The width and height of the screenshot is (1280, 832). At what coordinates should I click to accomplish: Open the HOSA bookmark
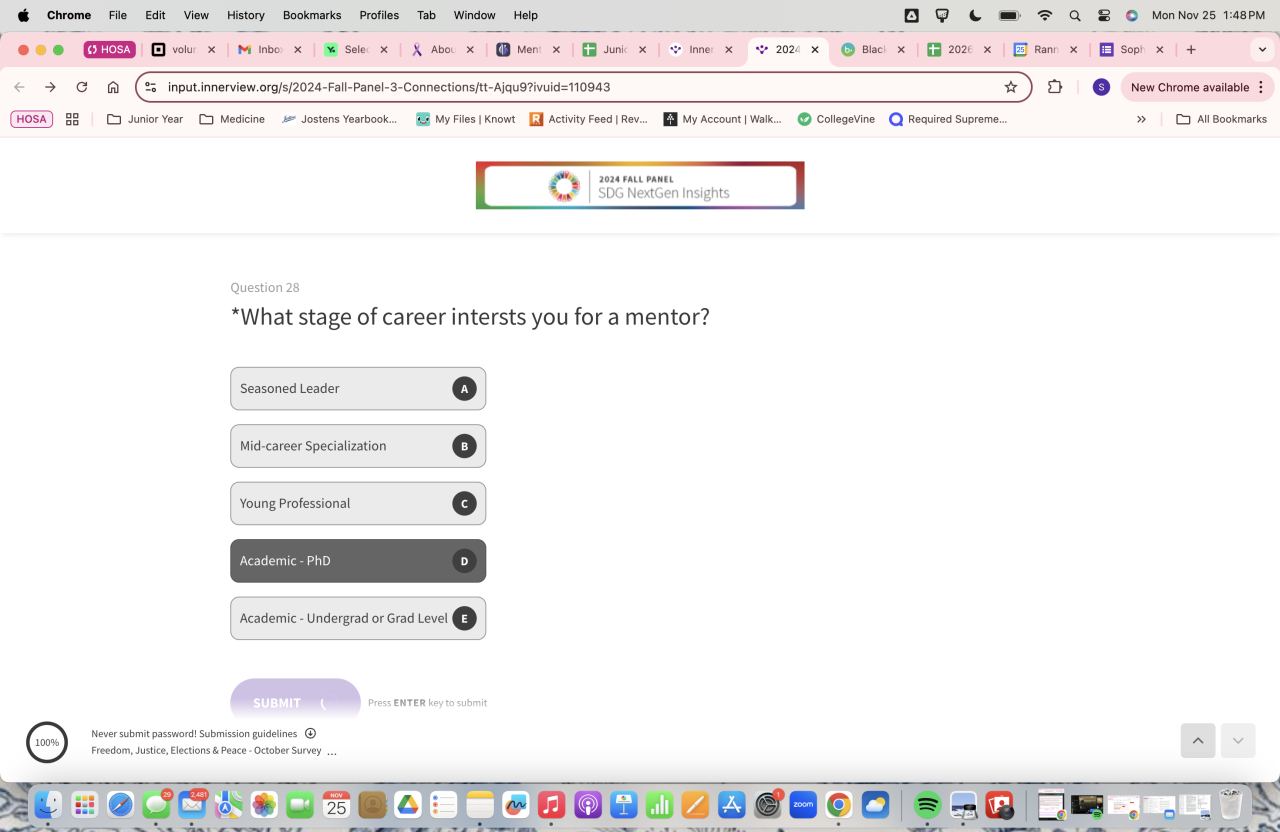[x=31, y=119]
